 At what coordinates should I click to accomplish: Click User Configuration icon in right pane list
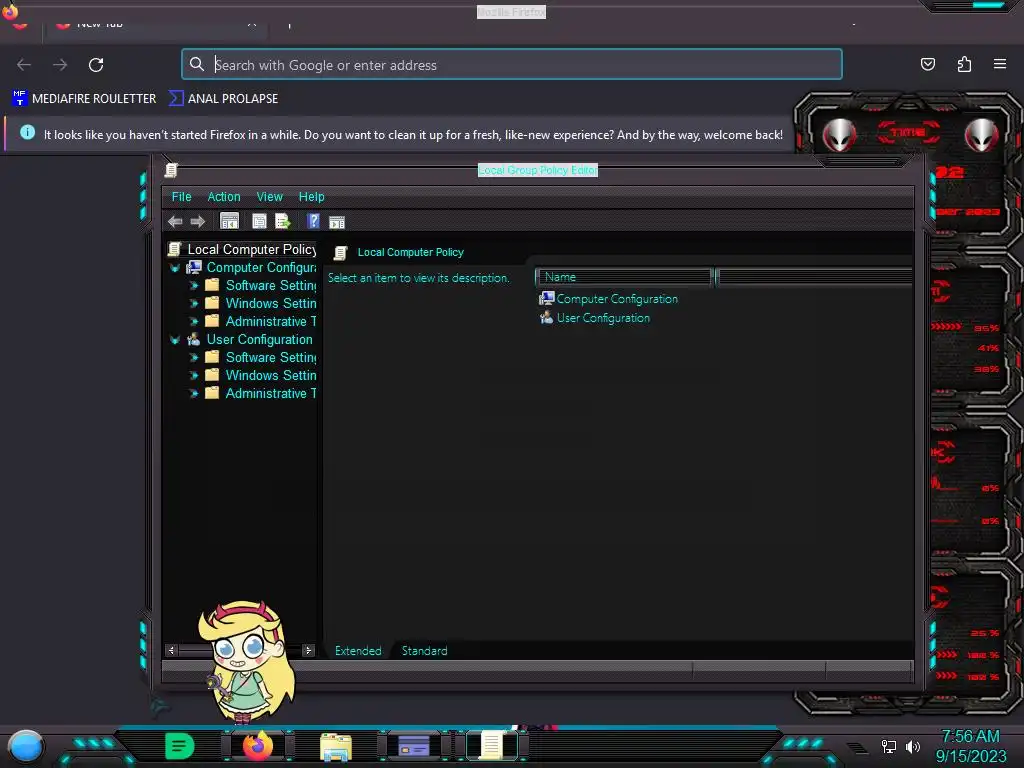pyautogui.click(x=547, y=317)
